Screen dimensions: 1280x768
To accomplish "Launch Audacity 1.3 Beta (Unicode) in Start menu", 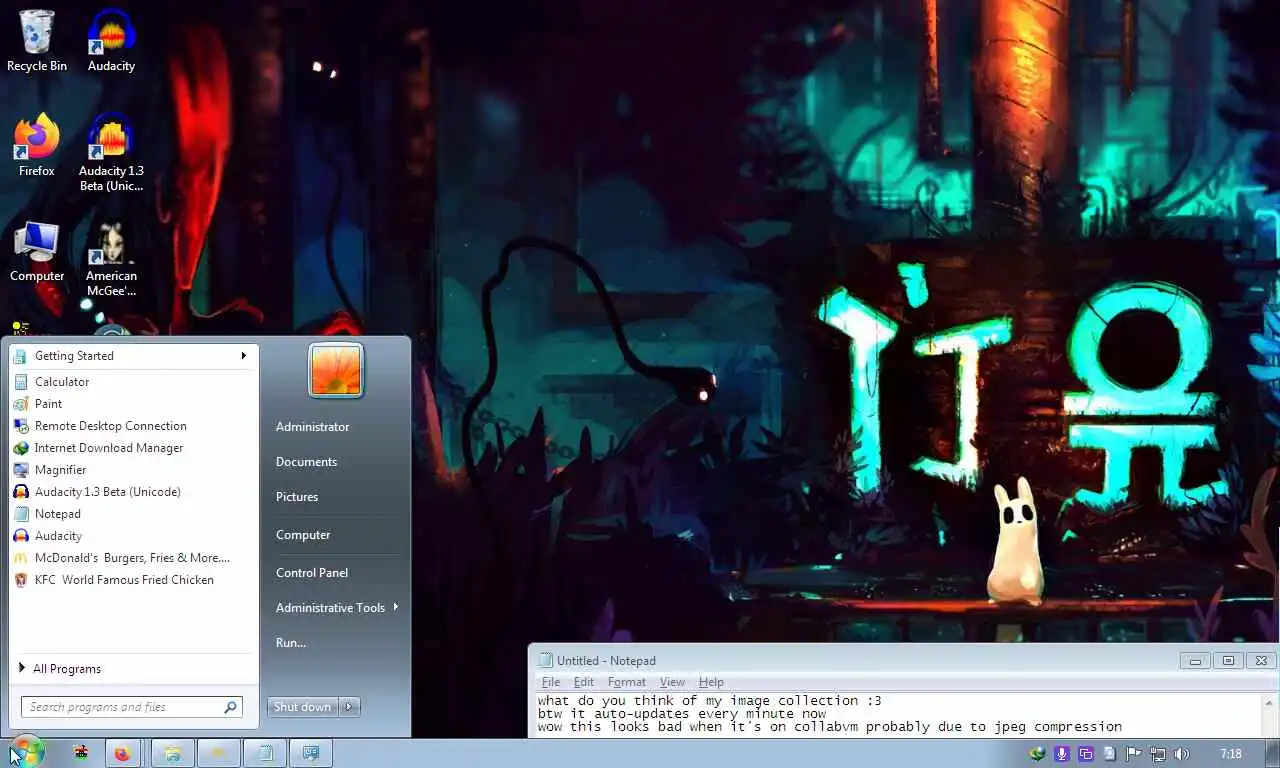I will coord(134,492).
